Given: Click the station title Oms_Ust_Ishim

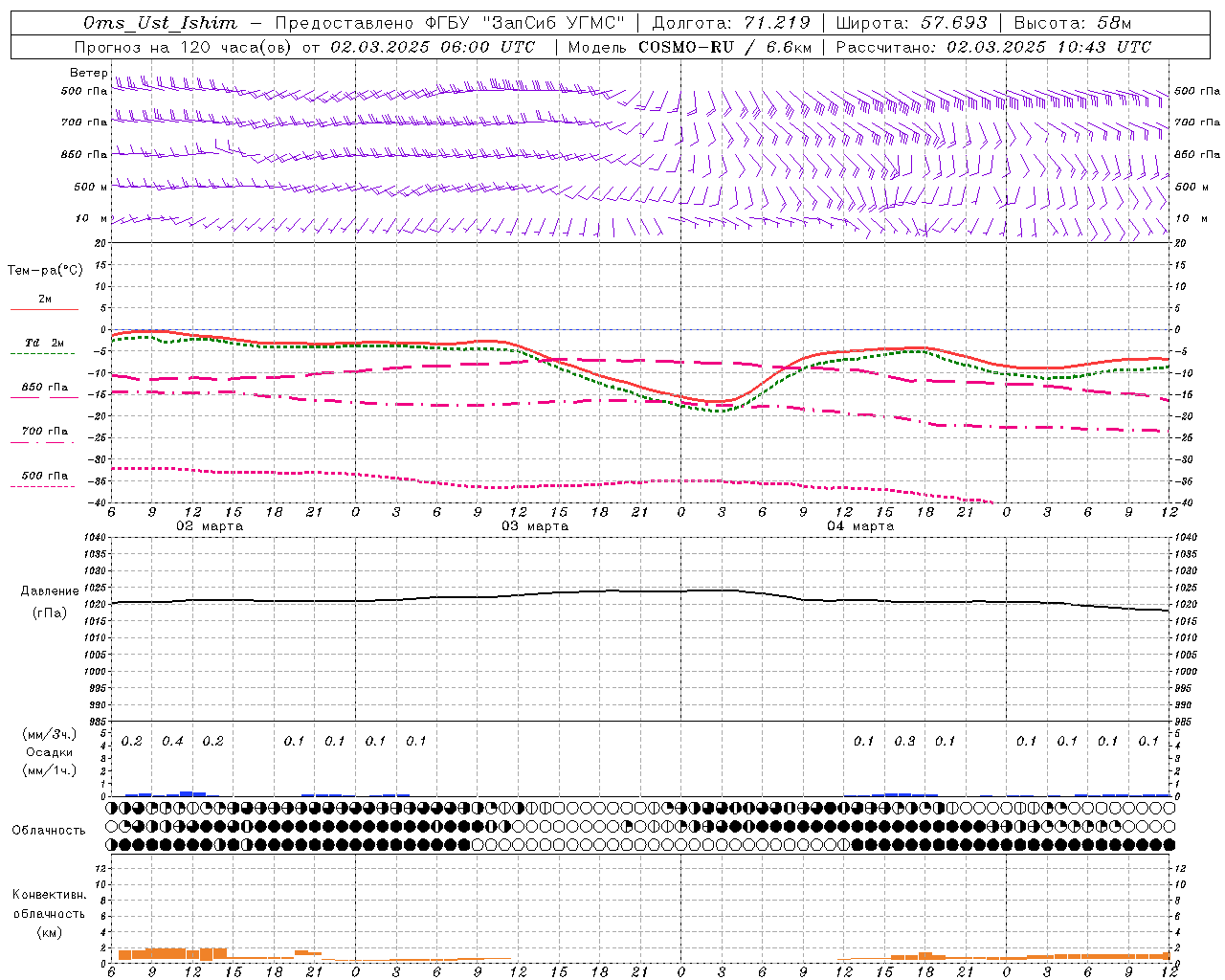Looking at the screenshot, I should pyautogui.click(x=161, y=23).
